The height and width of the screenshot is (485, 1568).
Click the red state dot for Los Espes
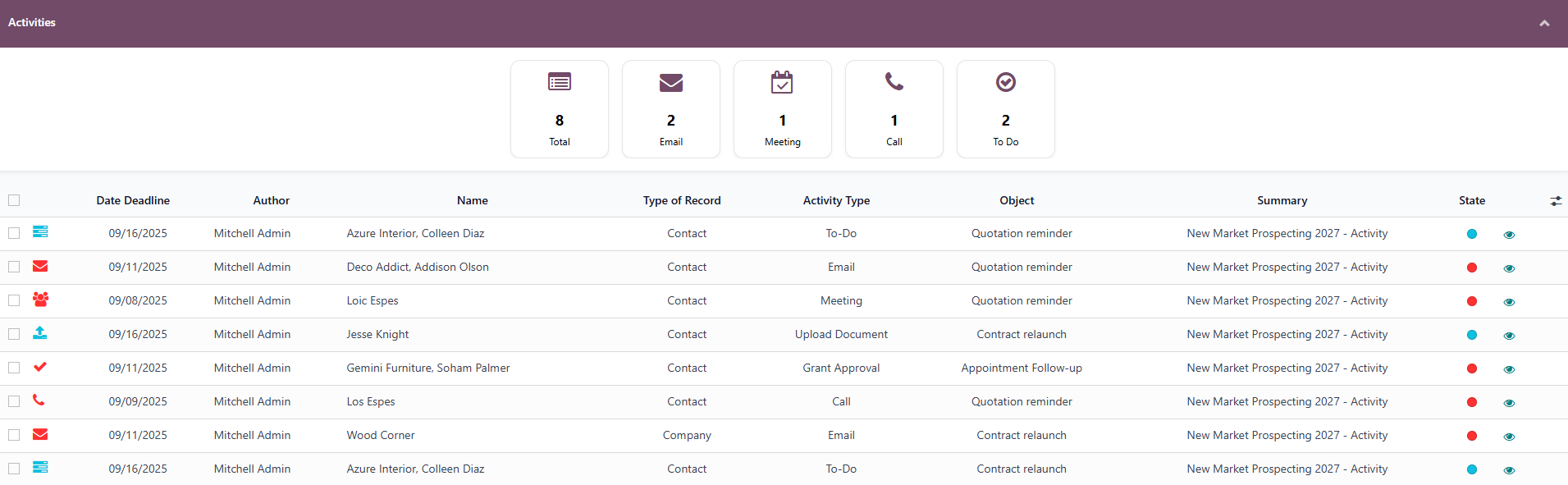tap(1472, 402)
